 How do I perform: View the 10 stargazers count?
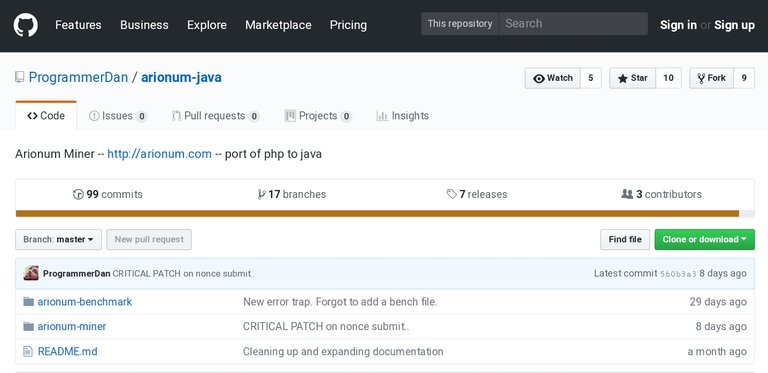(668, 78)
